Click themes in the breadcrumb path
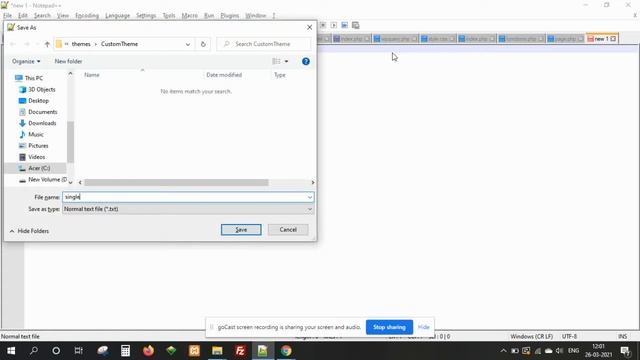Screen dimensions: 640x360 81,44
